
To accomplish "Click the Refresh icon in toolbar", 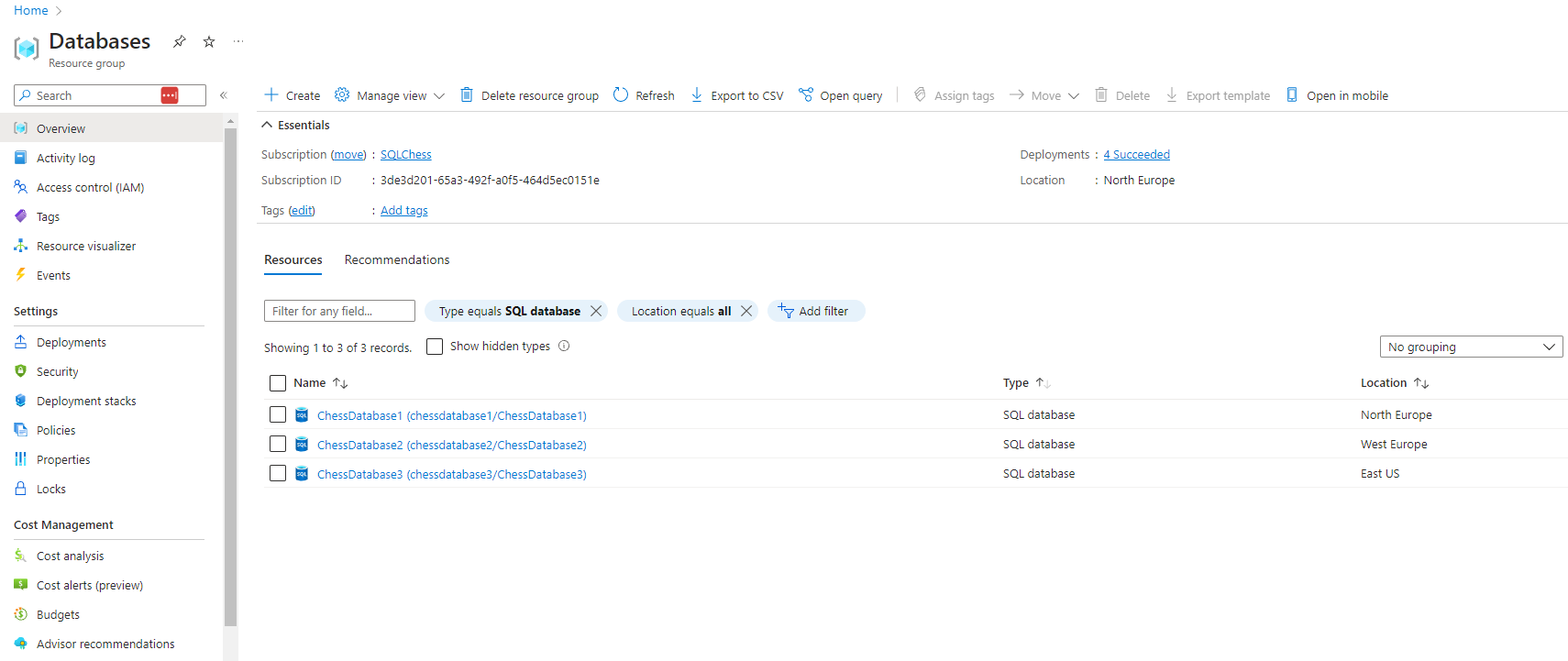I will coord(621,95).
